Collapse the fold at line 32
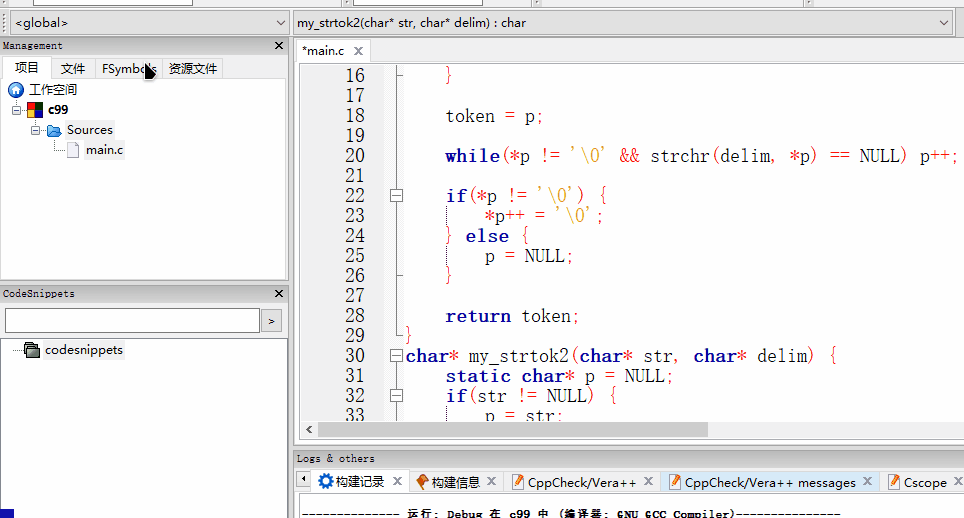The width and height of the screenshot is (964, 518). (x=397, y=396)
